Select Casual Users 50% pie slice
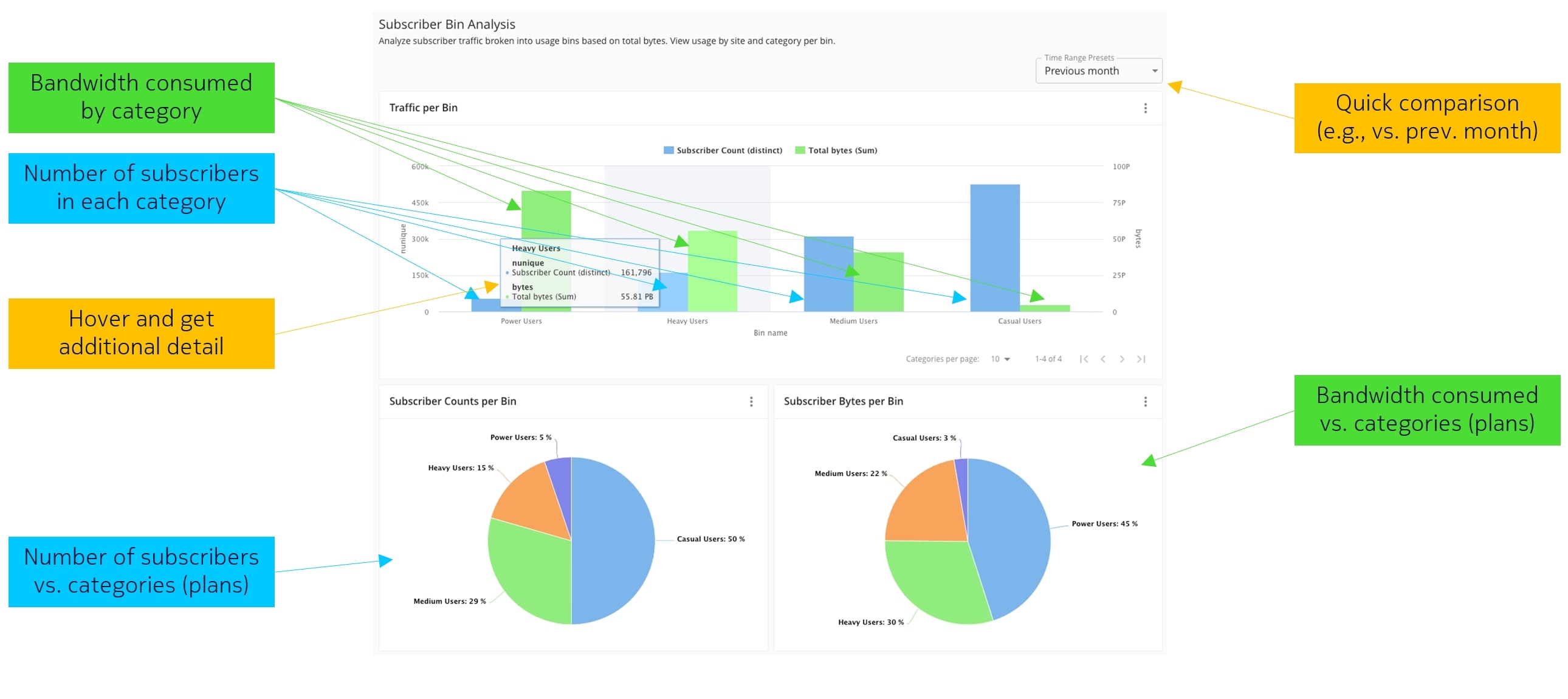Image resolution: width=1568 pixels, height=699 pixels. [615, 541]
